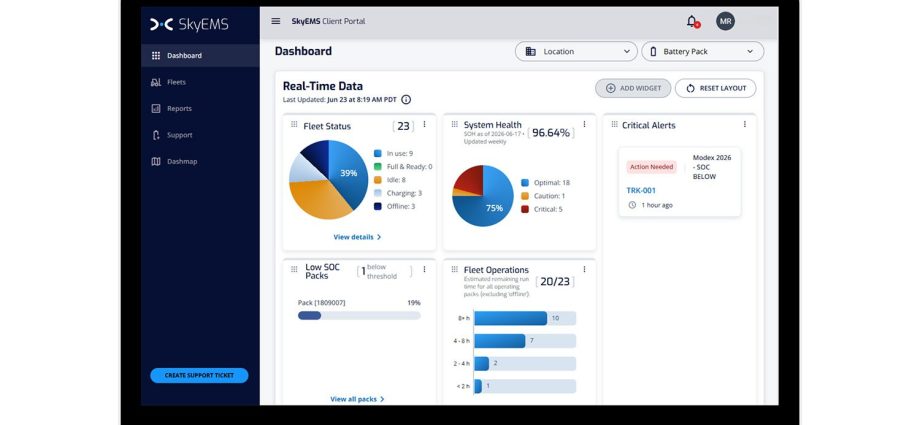Click the Modex 2026 - SOC BELOW alert text
The image size is (920, 425).
pos(712,167)
